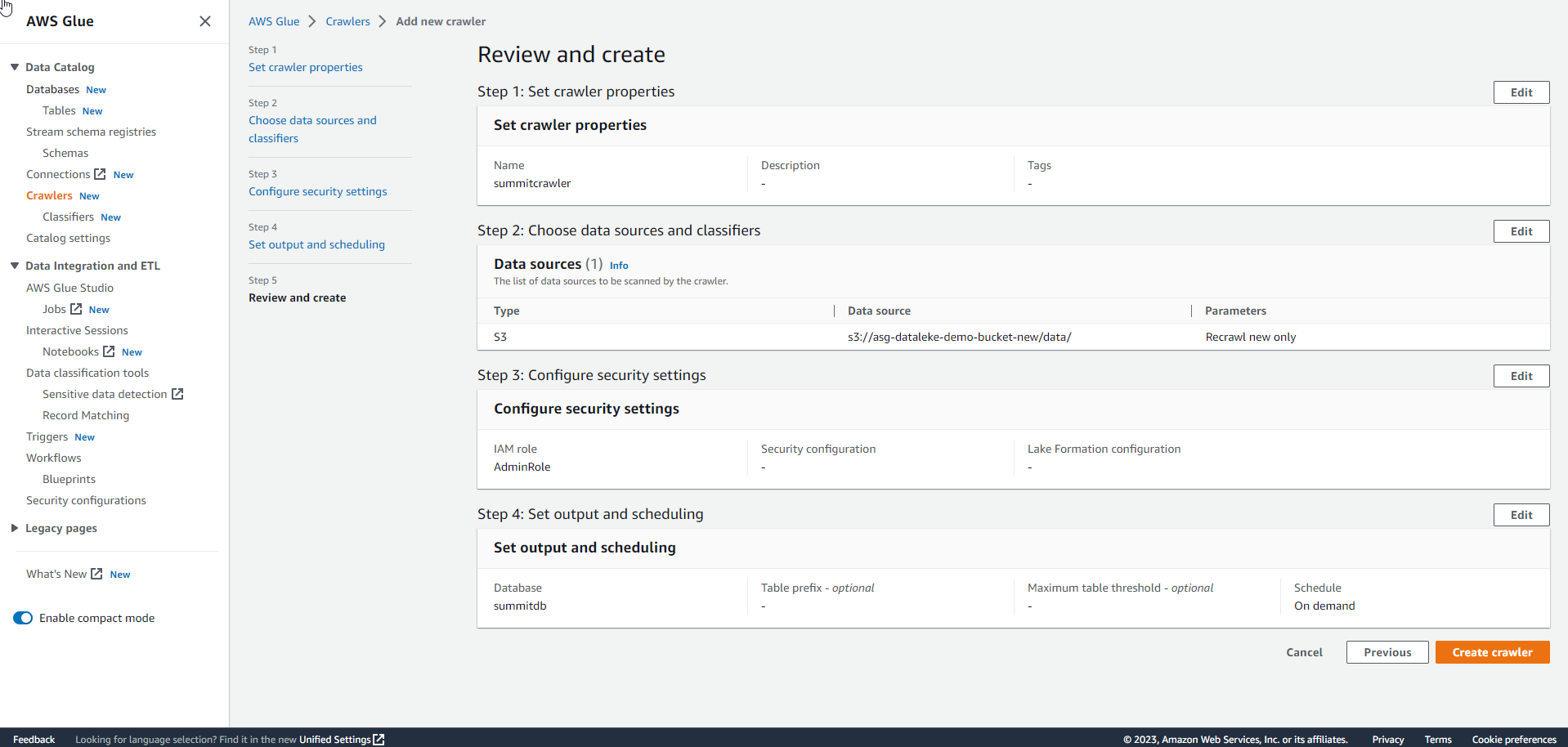1568x747 pixels.
Task: Edit Step 3 security settings
Action: click(x=1521, y=376)
